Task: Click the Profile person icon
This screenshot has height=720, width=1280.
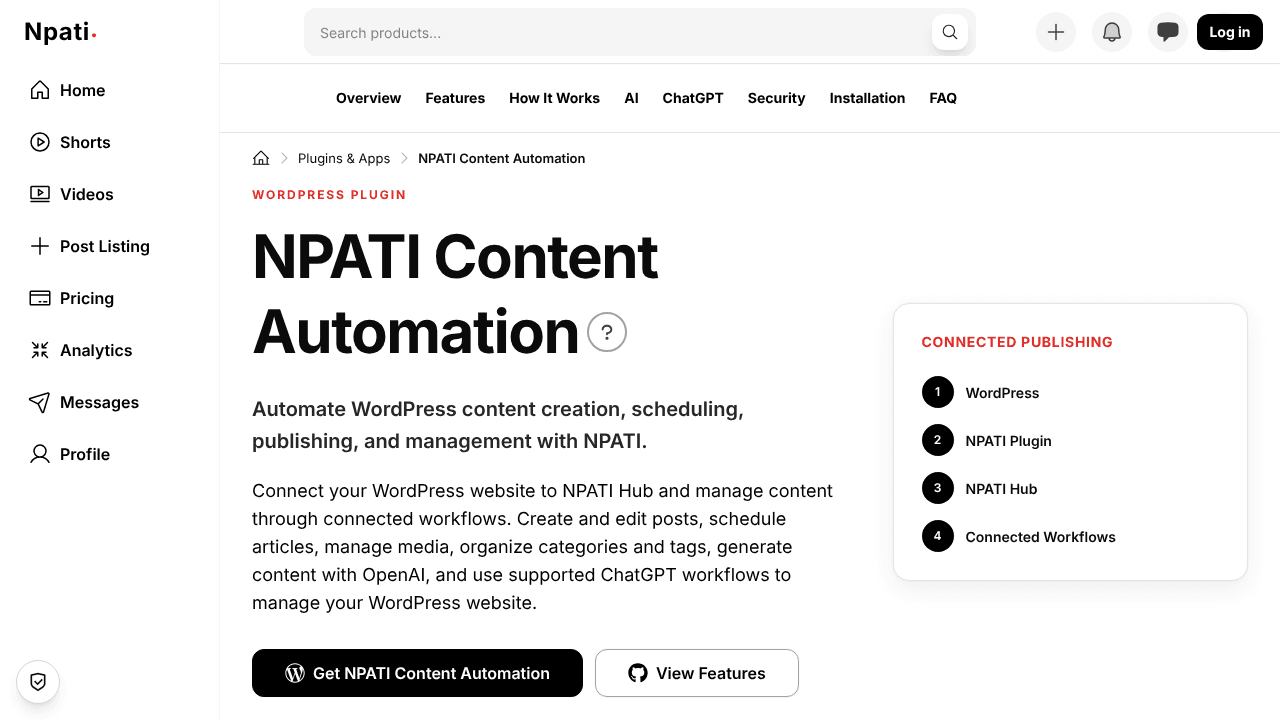Action: 40,454
